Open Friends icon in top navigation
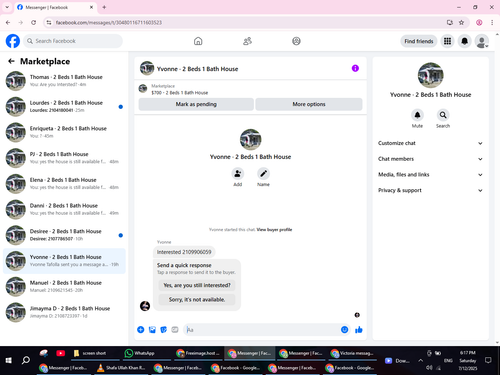 point(247,41)
